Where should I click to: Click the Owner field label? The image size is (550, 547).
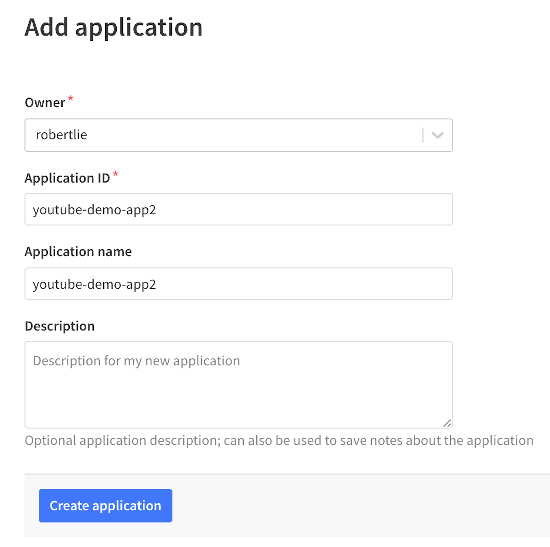point(45,103)
